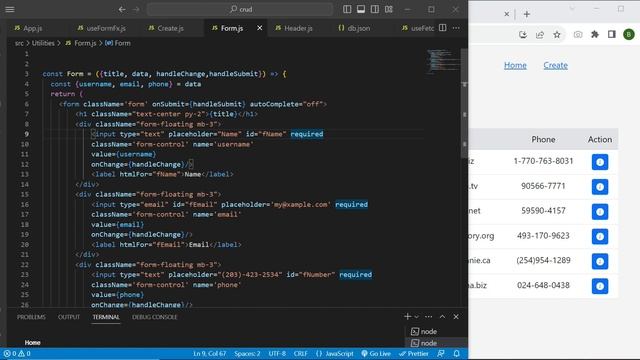Switch to the db.json tab
This screenshot has width=640, height=360.
click(x=354, y=28)
